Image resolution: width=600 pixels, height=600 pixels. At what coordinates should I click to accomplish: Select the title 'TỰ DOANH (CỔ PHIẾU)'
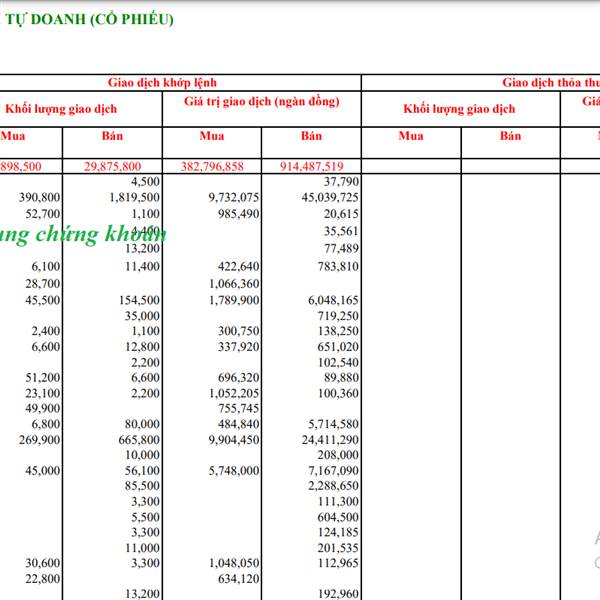point(89,20)
